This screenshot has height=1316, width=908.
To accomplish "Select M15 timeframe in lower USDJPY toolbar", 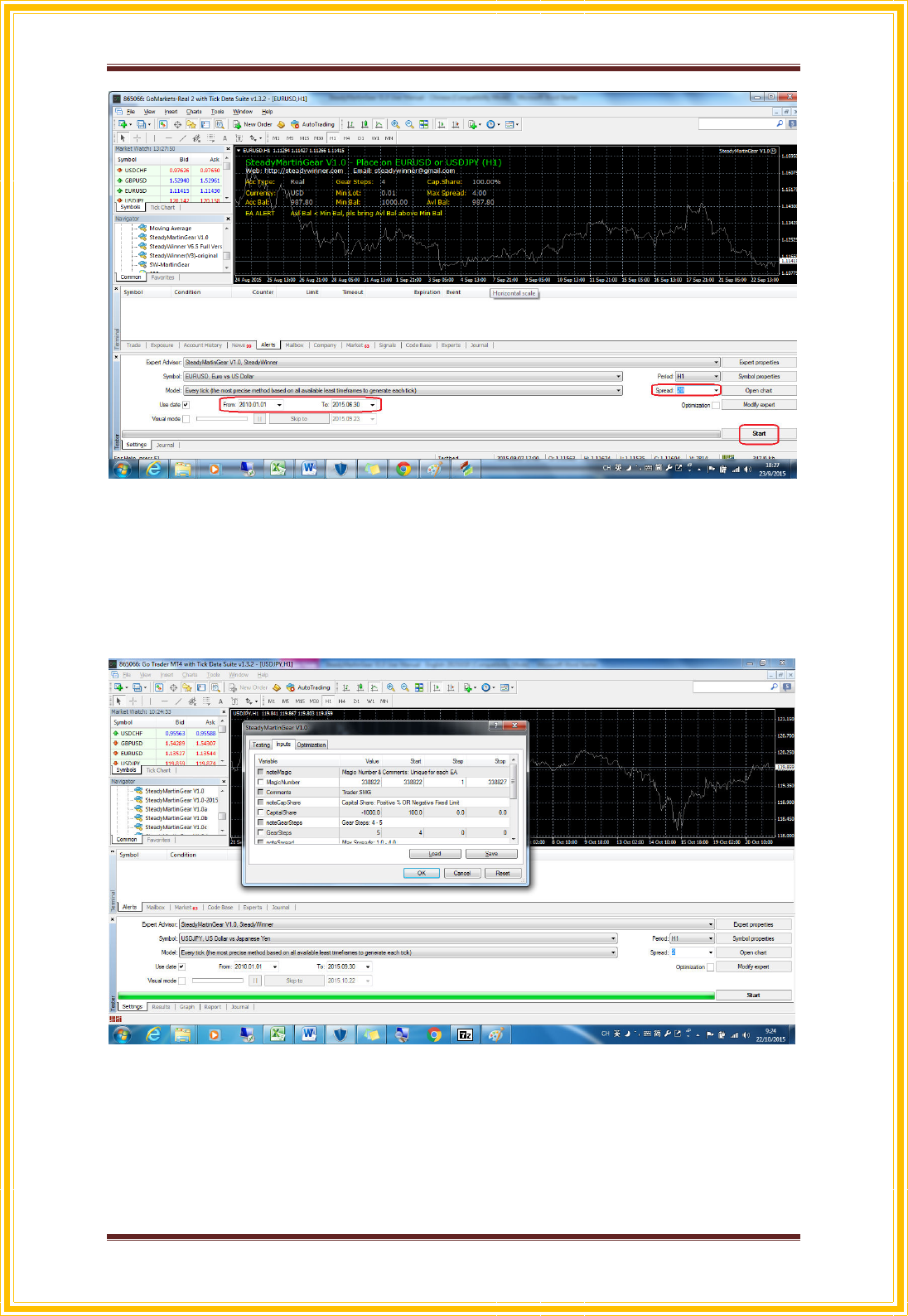I will pos(300,701).
